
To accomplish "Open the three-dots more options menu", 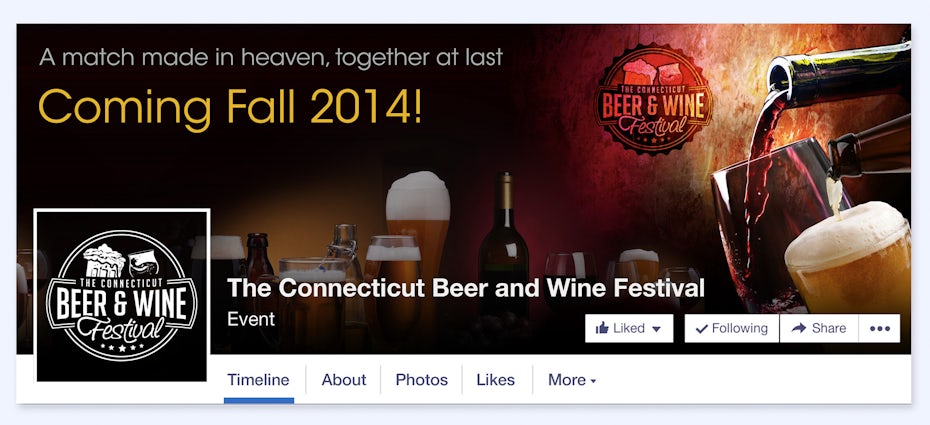I will [x=880, y=328].
